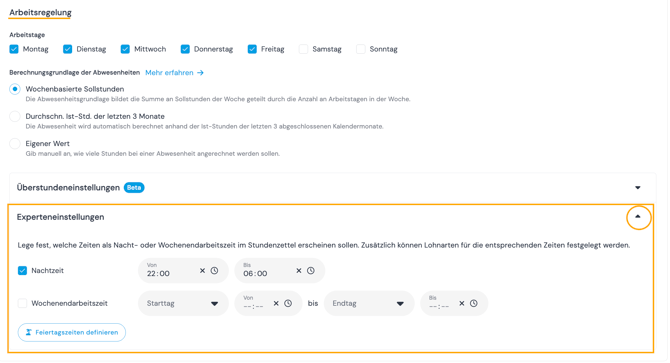The image size is (670, 363).
Task: Open the Endtag dropdown
Action: (x=369, y=304)
